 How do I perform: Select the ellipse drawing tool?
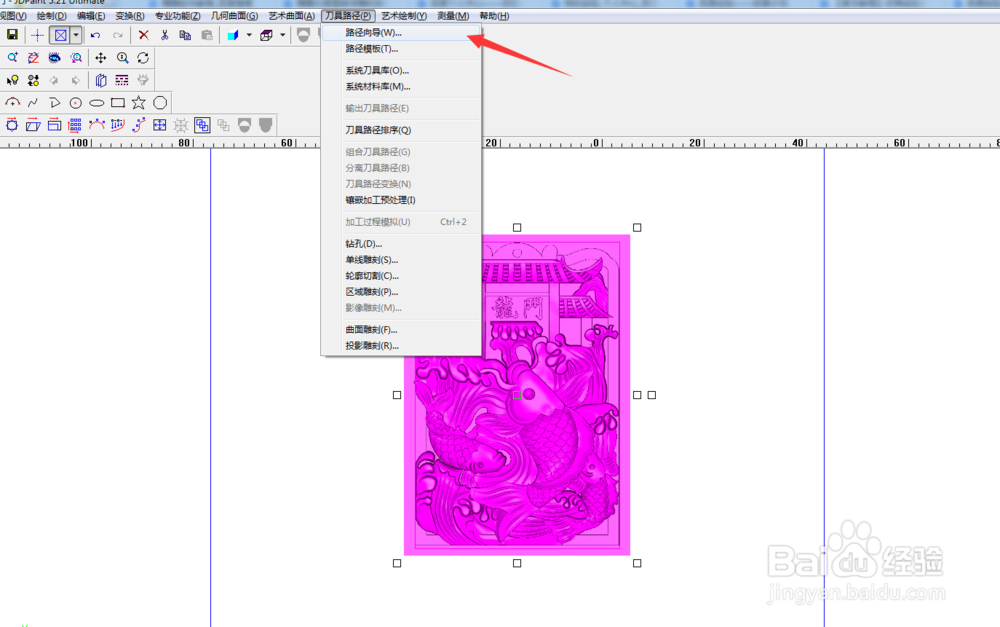click(x=96, y=103)
